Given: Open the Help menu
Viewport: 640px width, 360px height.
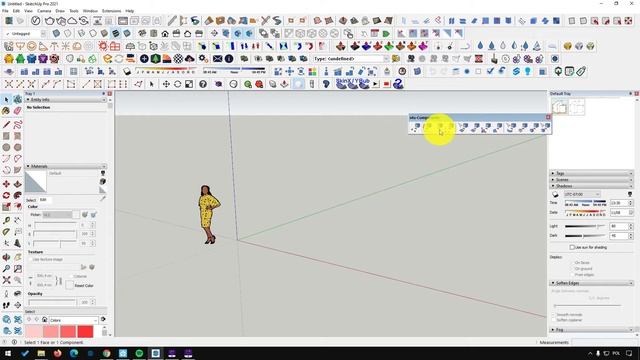Looking at the screenshot, I should [130, 11].
